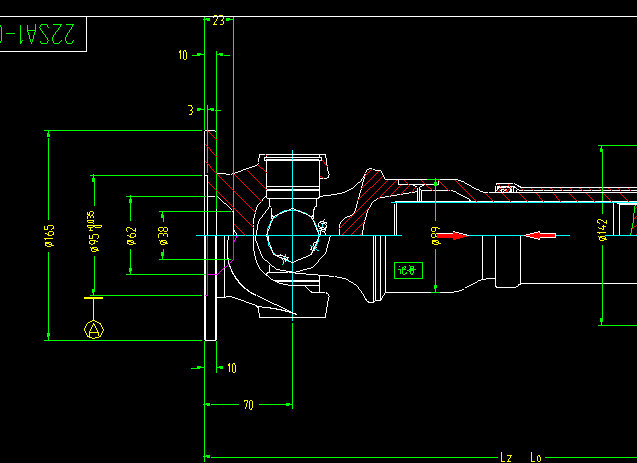This screenshot has height=463, width=637.
Task: Select the 70 horizontal dimension text
Action: pos(248,405)
